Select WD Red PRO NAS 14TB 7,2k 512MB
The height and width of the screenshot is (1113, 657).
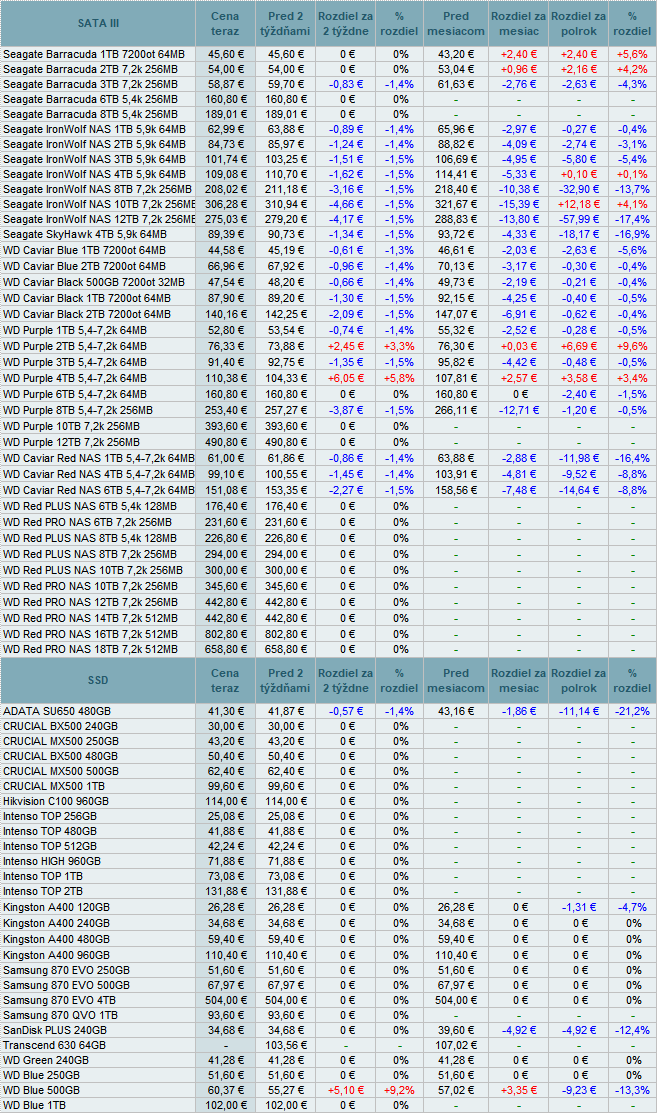(90, 618)
